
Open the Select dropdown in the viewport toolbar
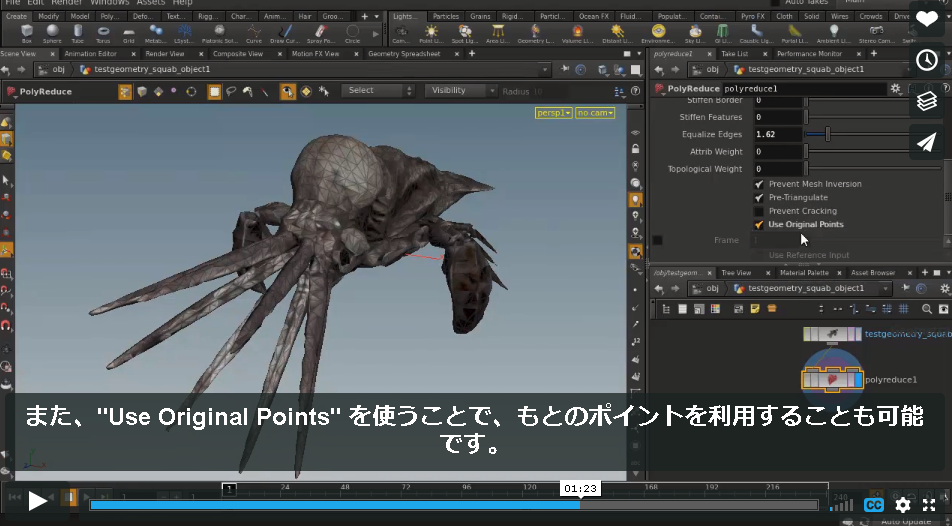point(378,91)
